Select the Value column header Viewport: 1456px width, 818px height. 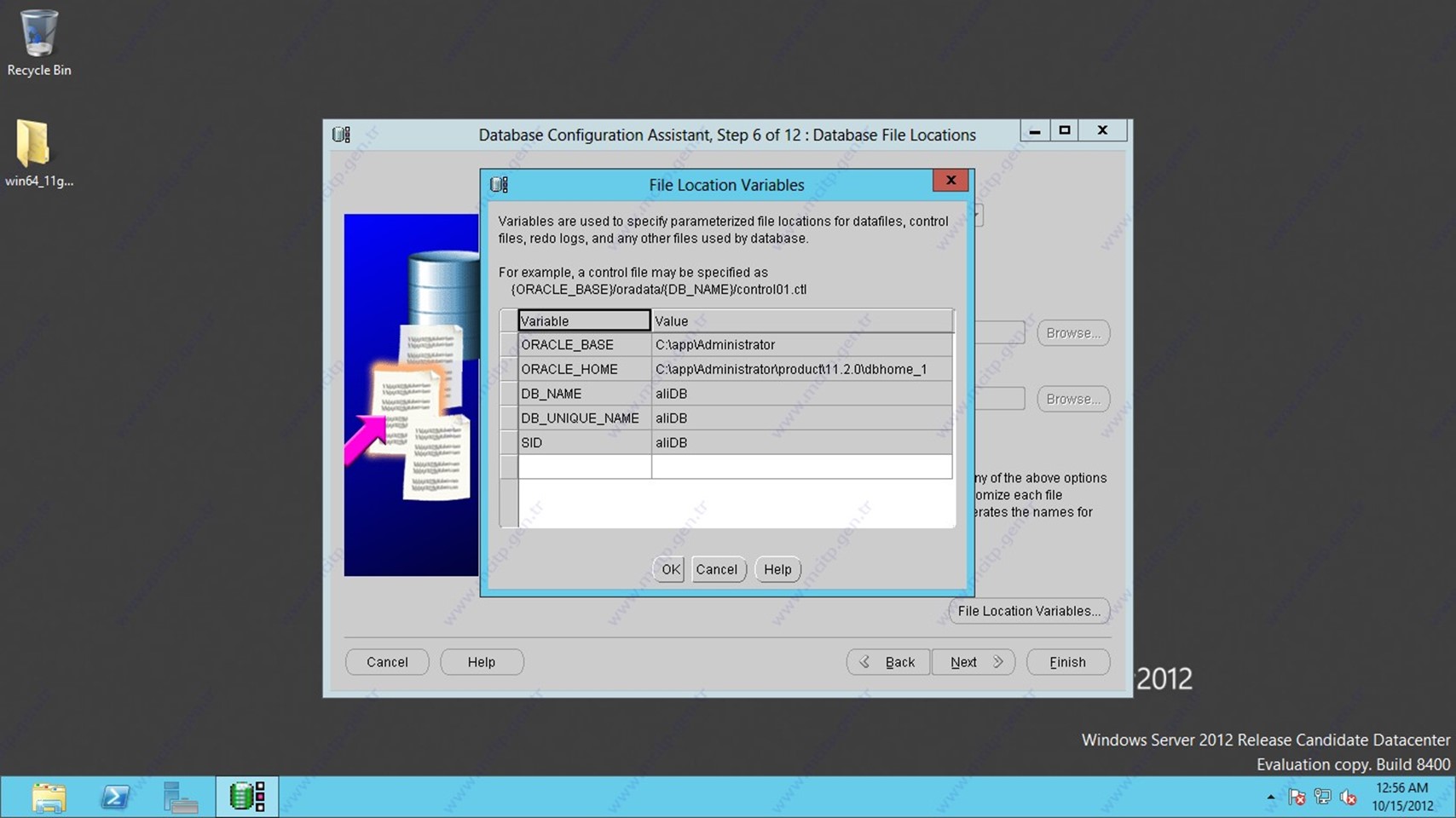[x=801, y=320]
